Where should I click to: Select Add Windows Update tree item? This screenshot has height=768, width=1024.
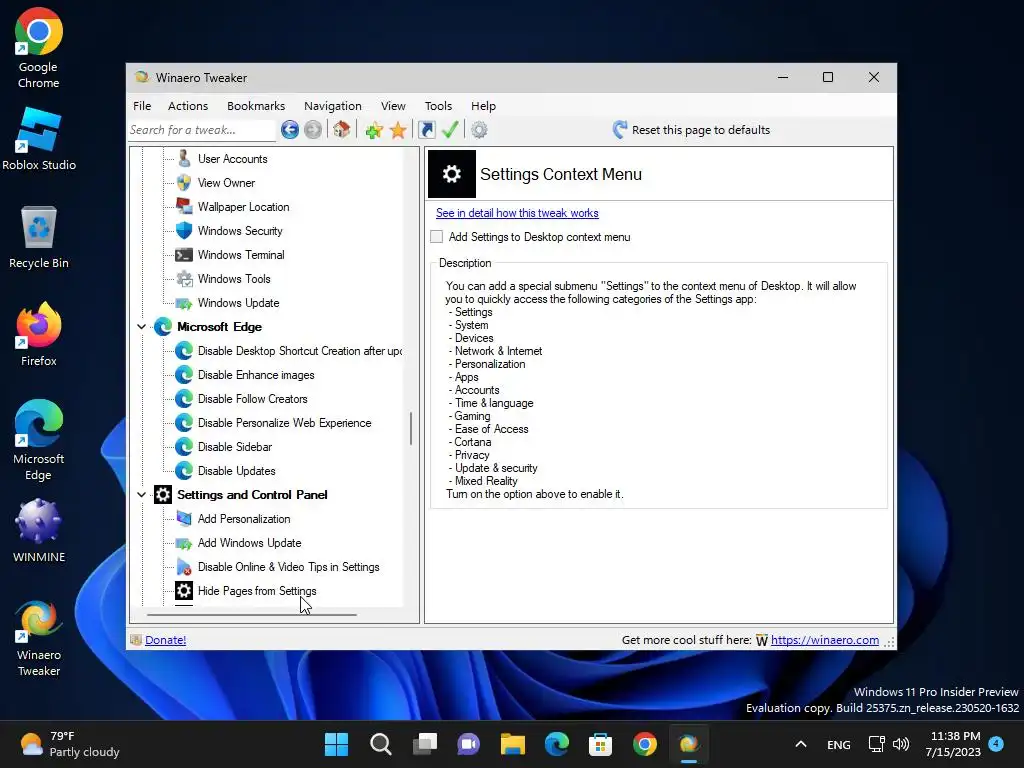(249, 543)
